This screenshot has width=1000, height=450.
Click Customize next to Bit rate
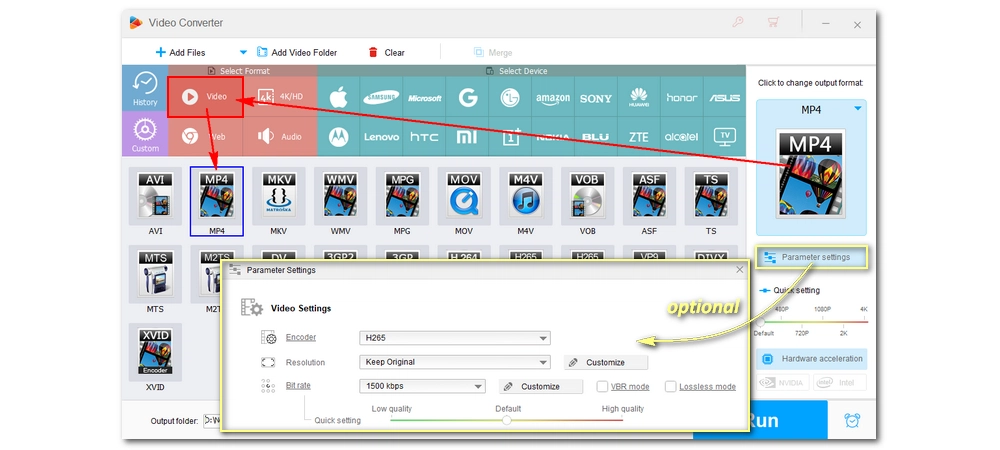click(541, 386)
